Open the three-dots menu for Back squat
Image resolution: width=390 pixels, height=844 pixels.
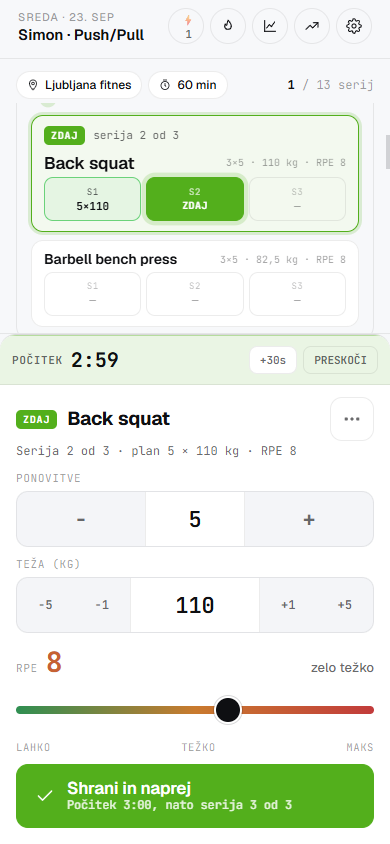coord(352,419)
